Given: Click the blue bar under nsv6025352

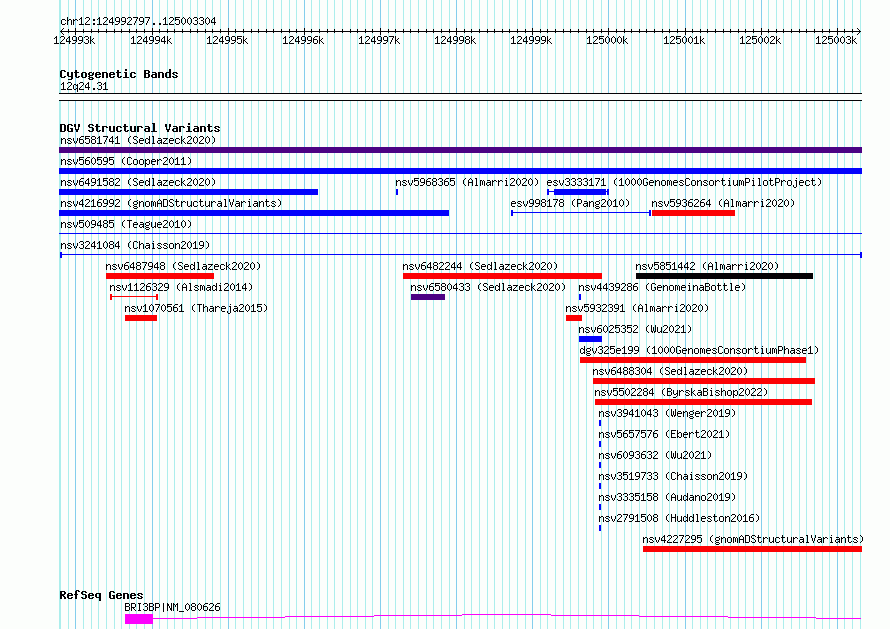Looking at the screenshot, I should [590, 339].
